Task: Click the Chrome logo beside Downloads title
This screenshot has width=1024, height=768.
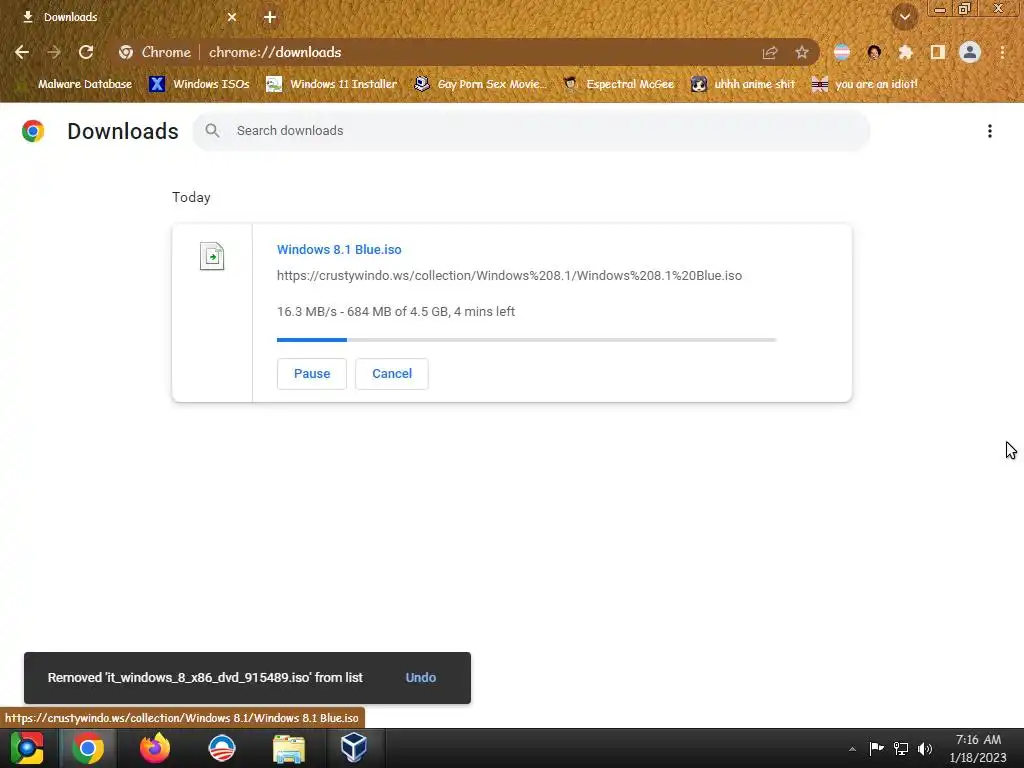Action: (33, 131)
